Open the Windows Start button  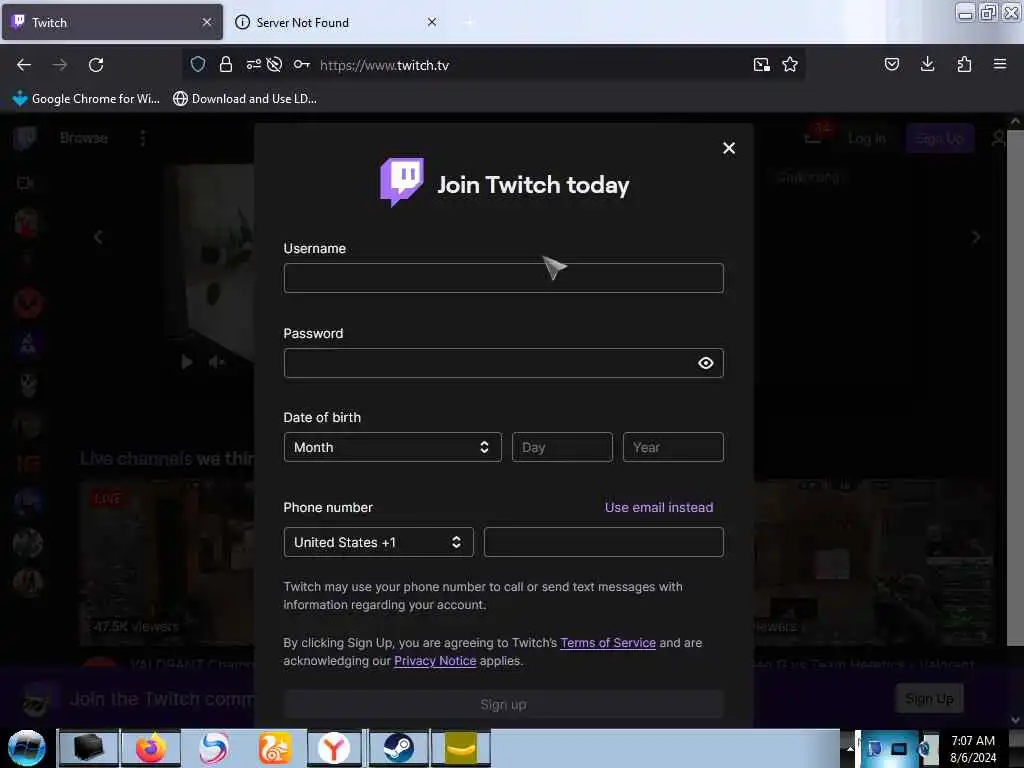coord(27,748)
